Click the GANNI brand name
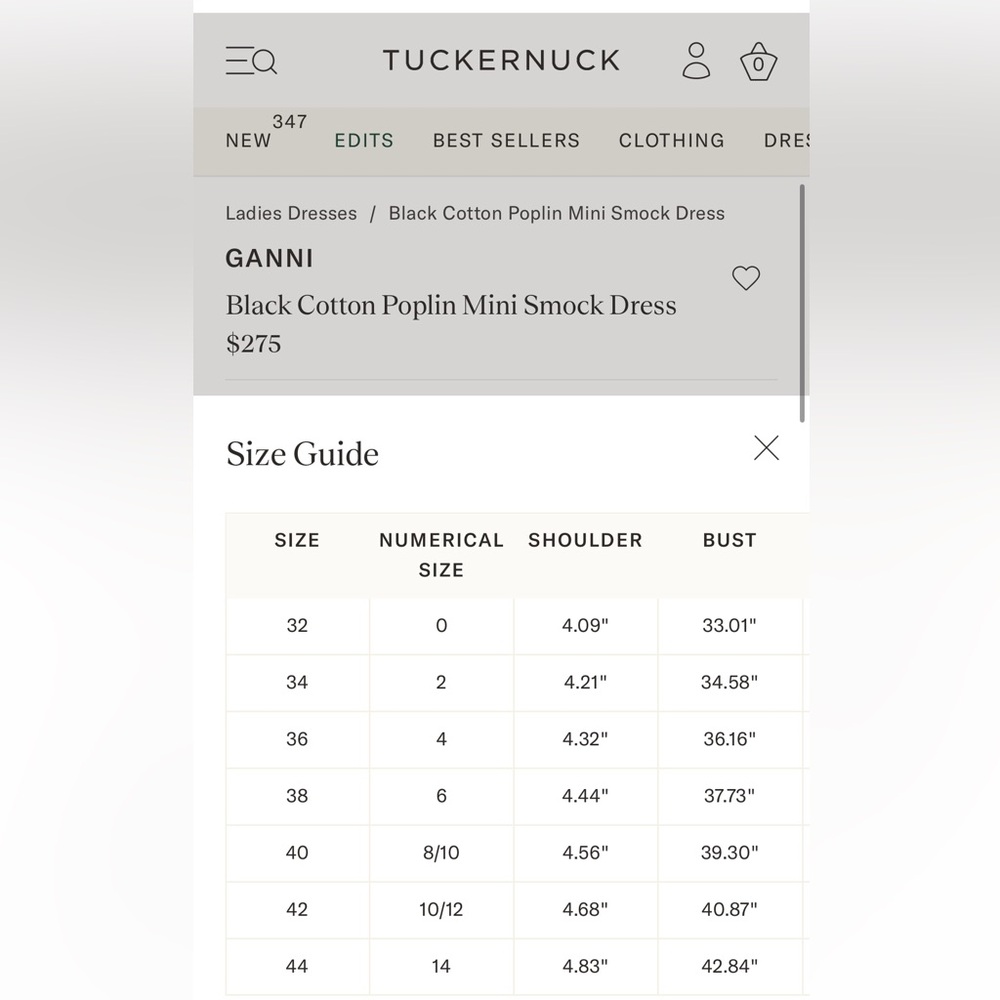 (269, 258)
